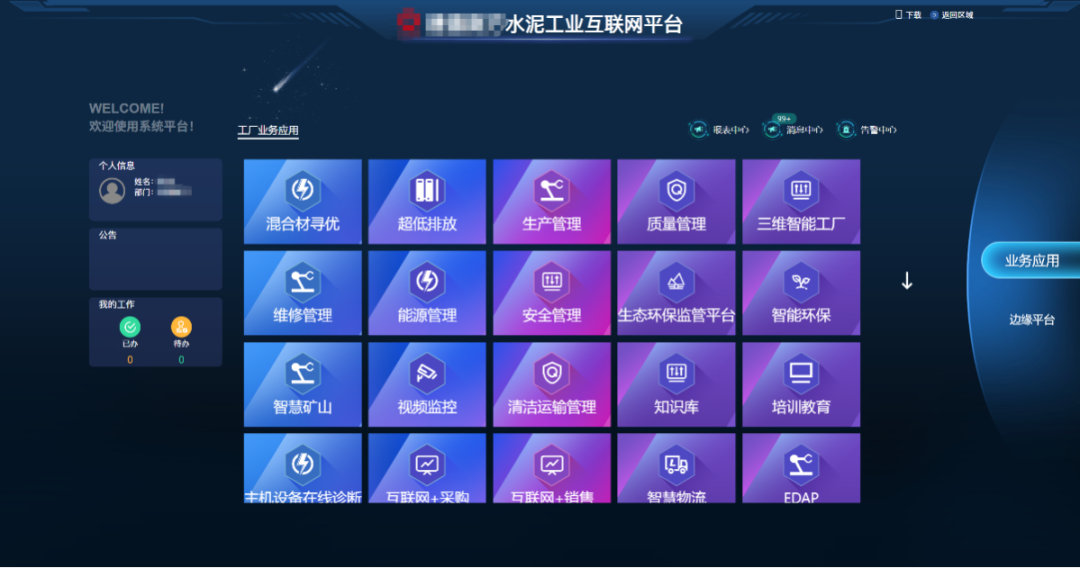Screen dimensions: 1080x568
Task: Open the 混合材寻优 application tile
Action: [302, 202]
